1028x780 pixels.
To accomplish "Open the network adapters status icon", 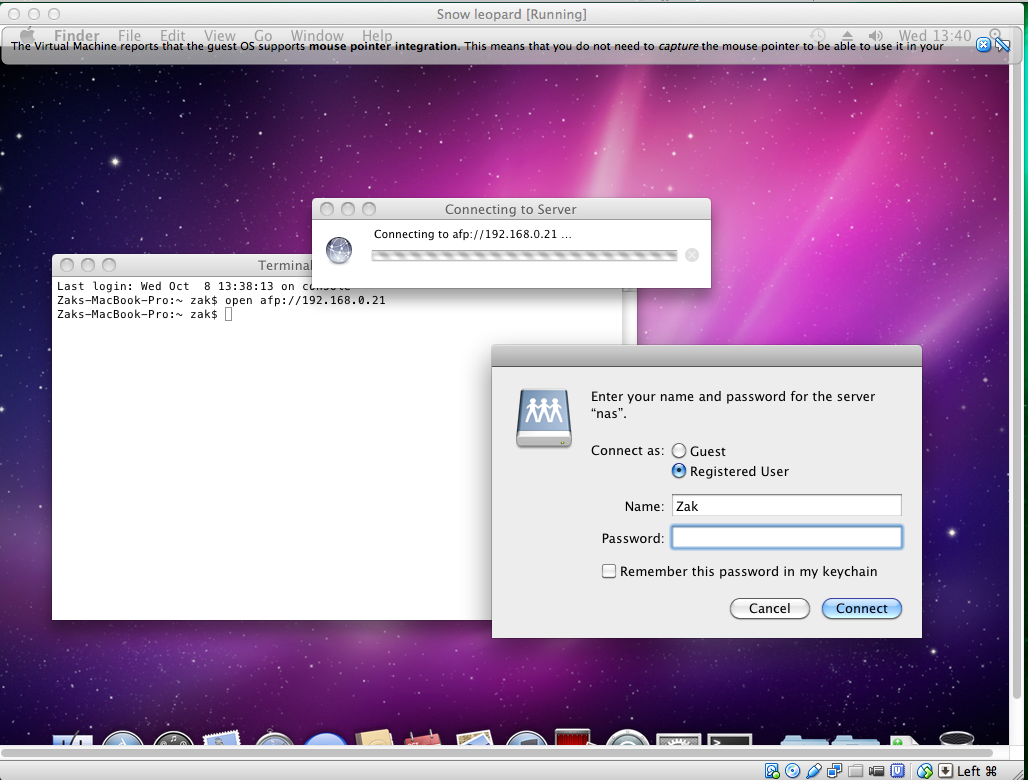I will click(x=835, y=771).
